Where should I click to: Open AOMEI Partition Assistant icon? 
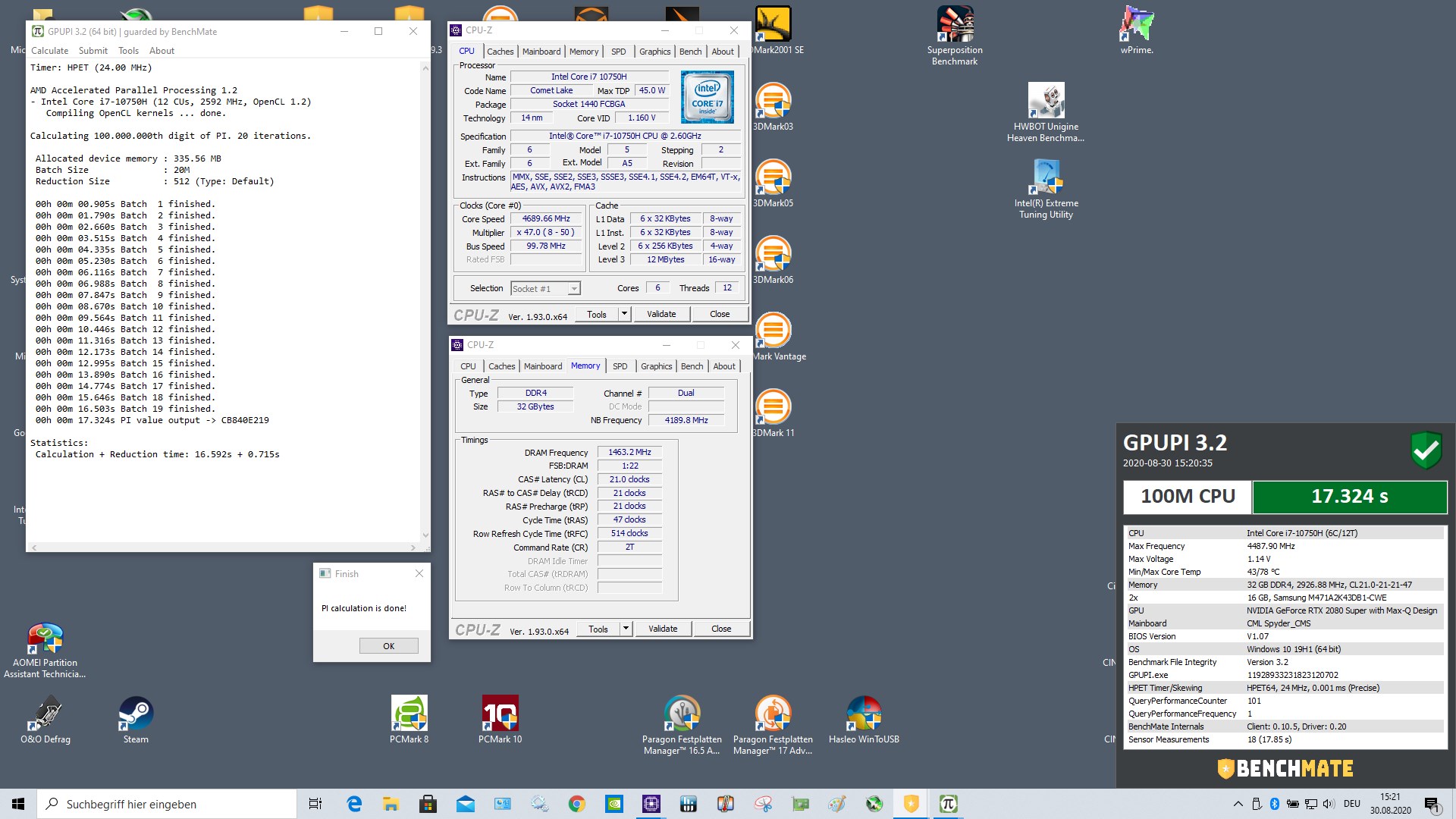click(x=45, y=650)
